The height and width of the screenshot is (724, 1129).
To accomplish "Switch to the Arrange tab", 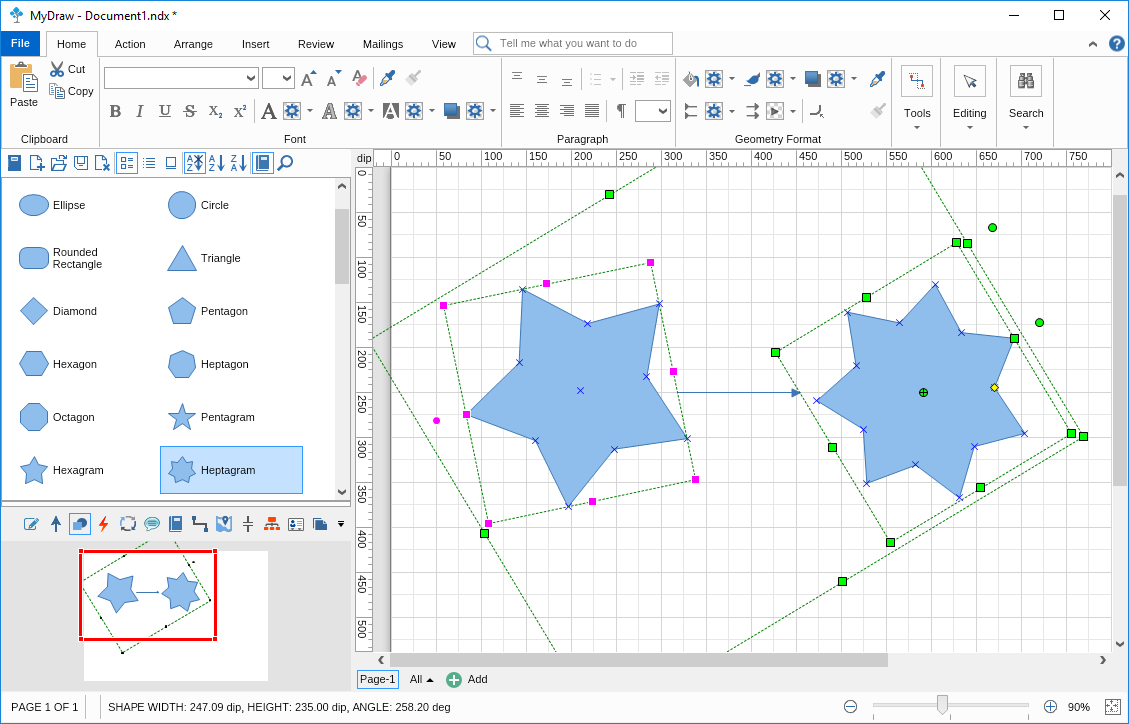I will click(193, 44).
